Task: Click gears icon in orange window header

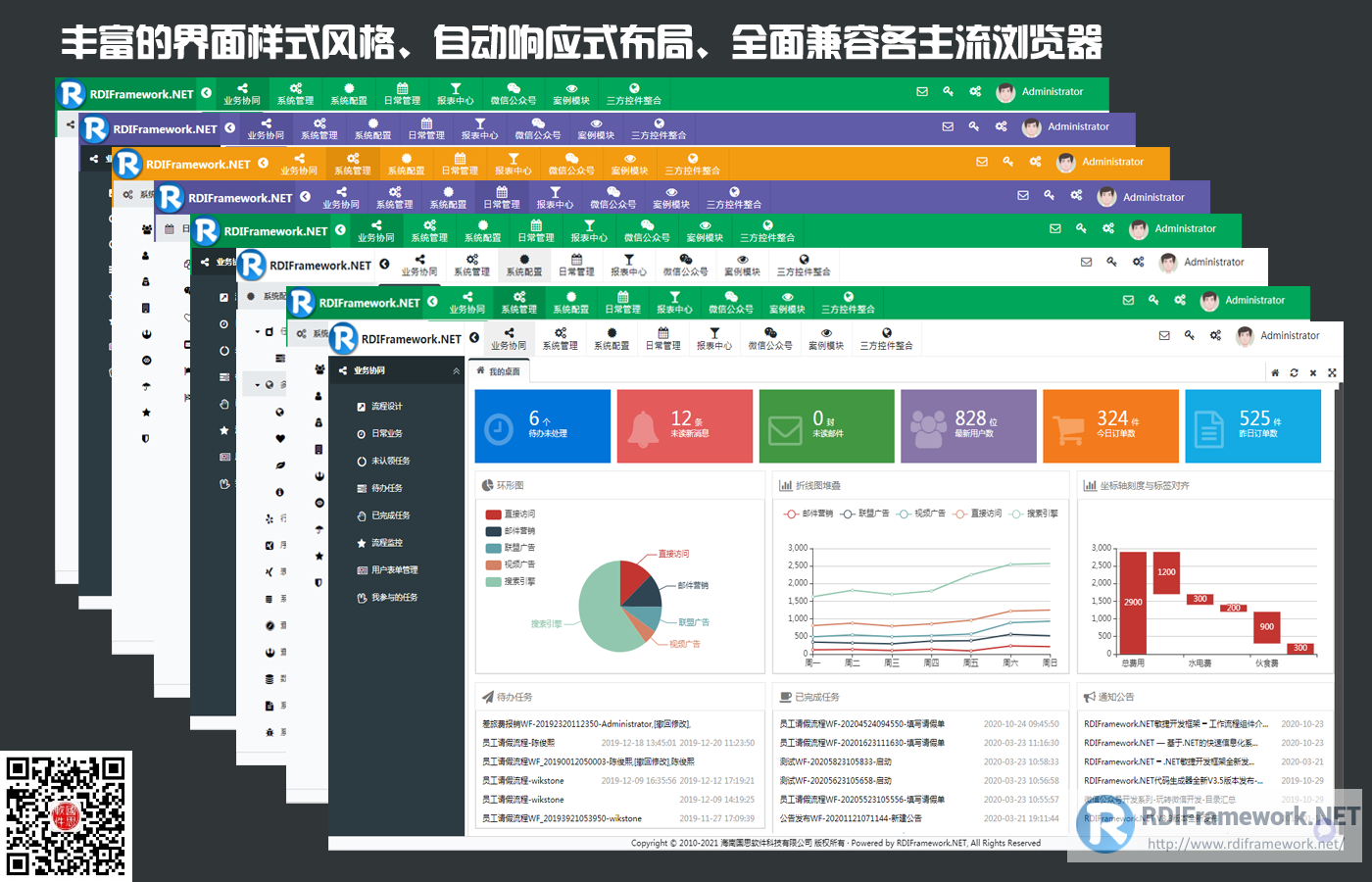Action: coord(1035,162)
